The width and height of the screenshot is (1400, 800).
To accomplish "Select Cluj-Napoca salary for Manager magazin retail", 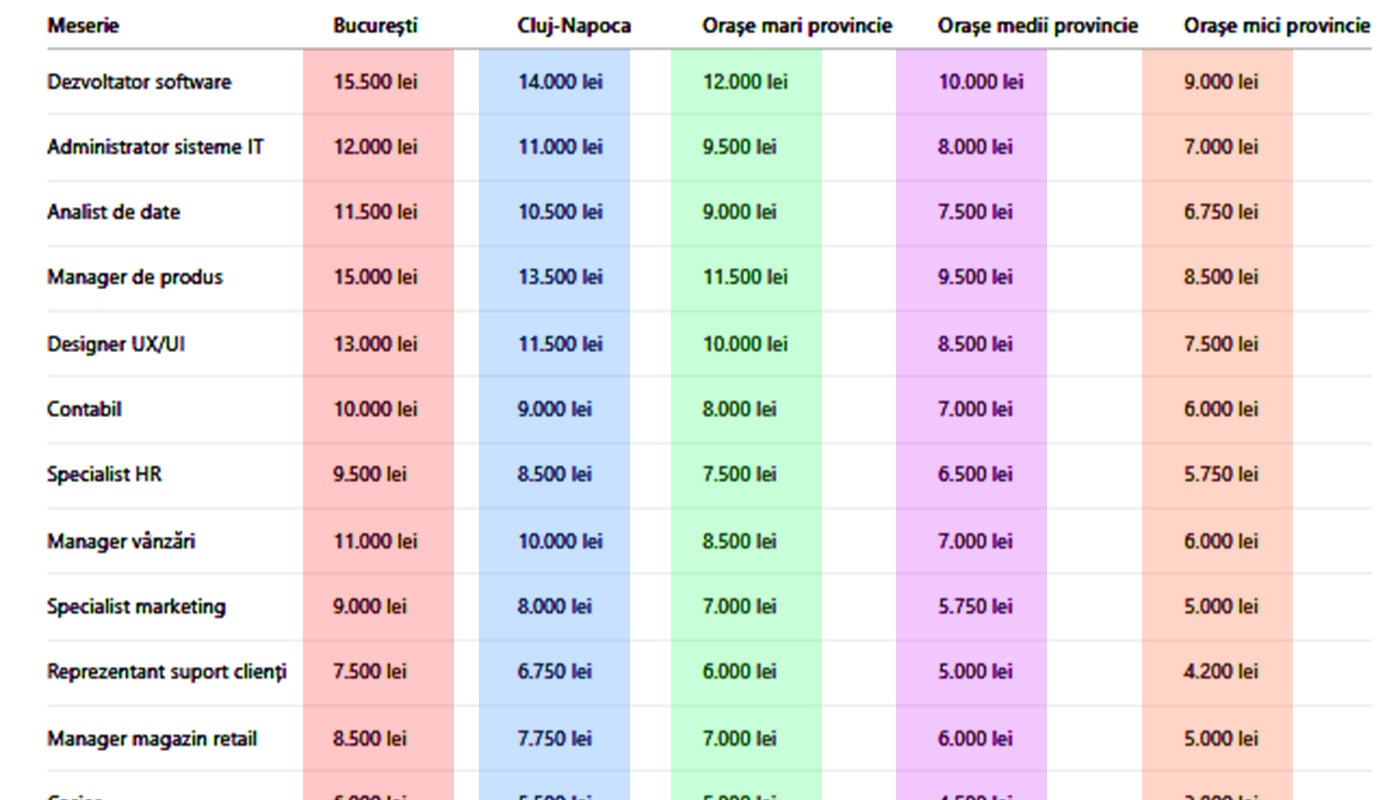I will click(555, 739).
